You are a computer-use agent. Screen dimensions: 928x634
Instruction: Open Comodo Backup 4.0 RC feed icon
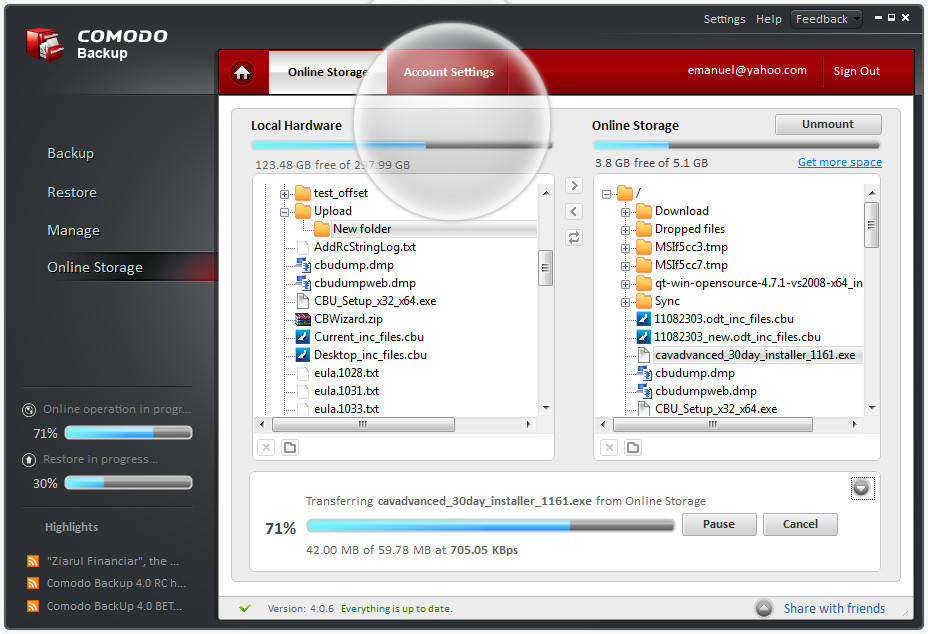pos(33,583)
